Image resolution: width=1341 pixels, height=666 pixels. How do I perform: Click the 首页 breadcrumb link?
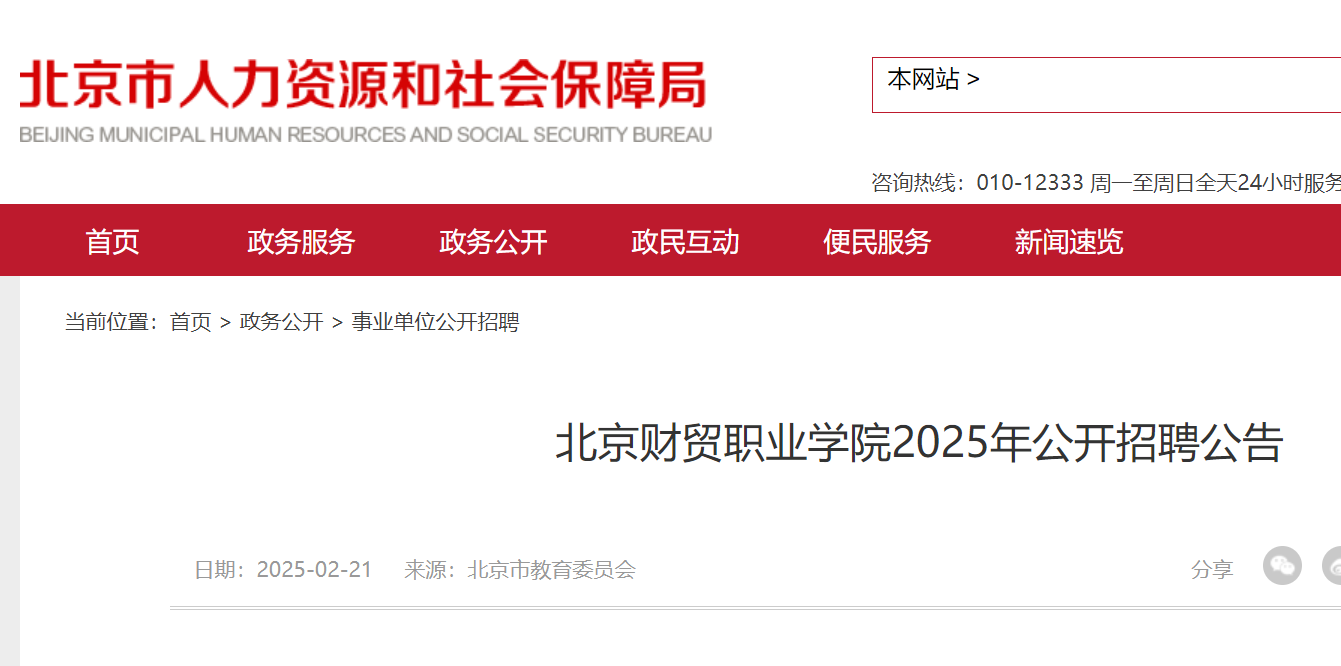pyautogui.click(x=191, y=322)
